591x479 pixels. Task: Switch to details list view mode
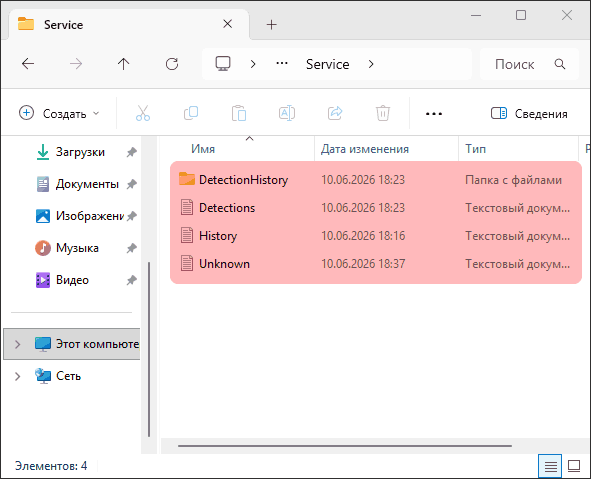click(x=550, y=467)
